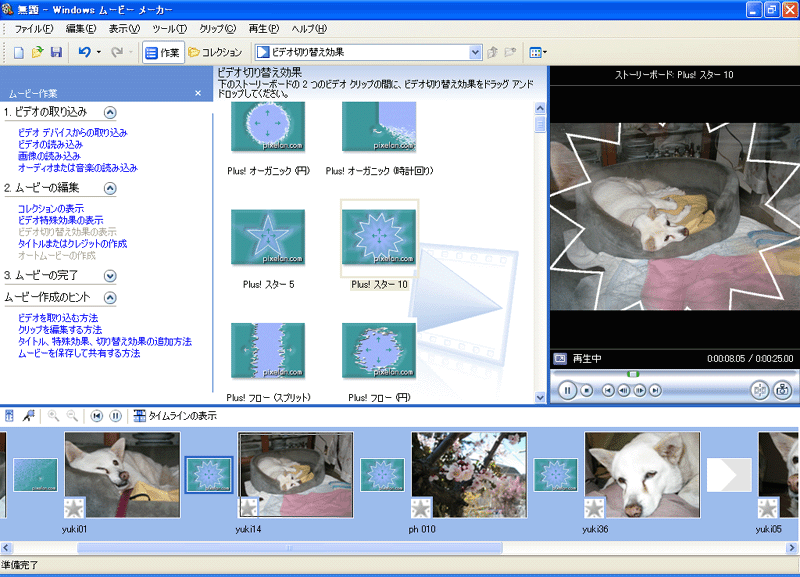The image size is (800, 577).
Task: Collapse the 2. ムービーの編集 section
Action: coord(110,188)
